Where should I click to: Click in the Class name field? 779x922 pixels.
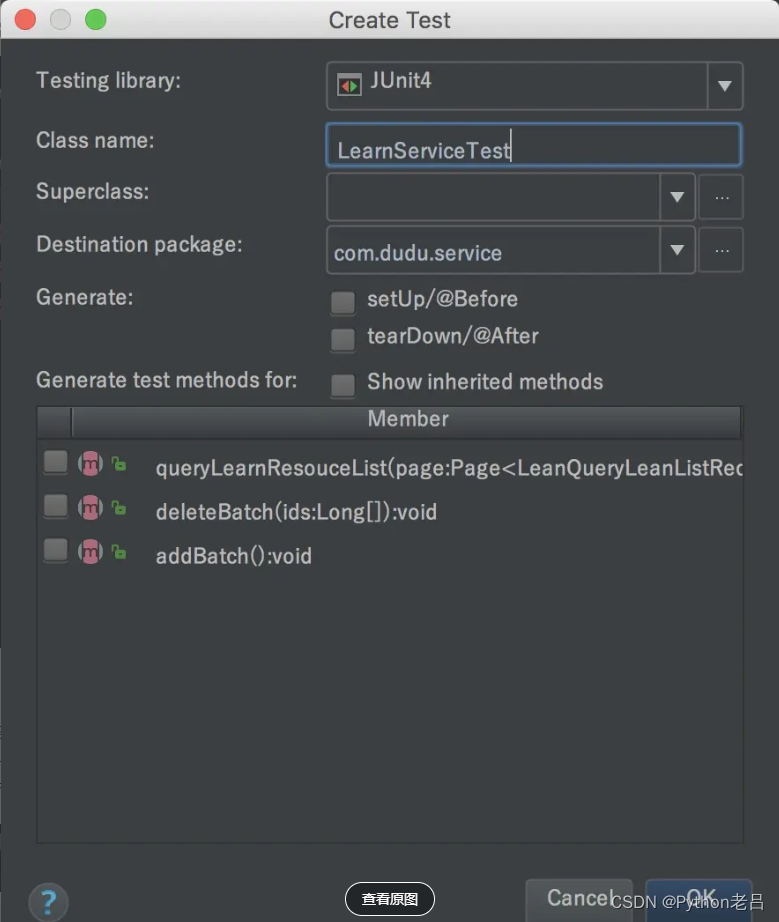533,145
